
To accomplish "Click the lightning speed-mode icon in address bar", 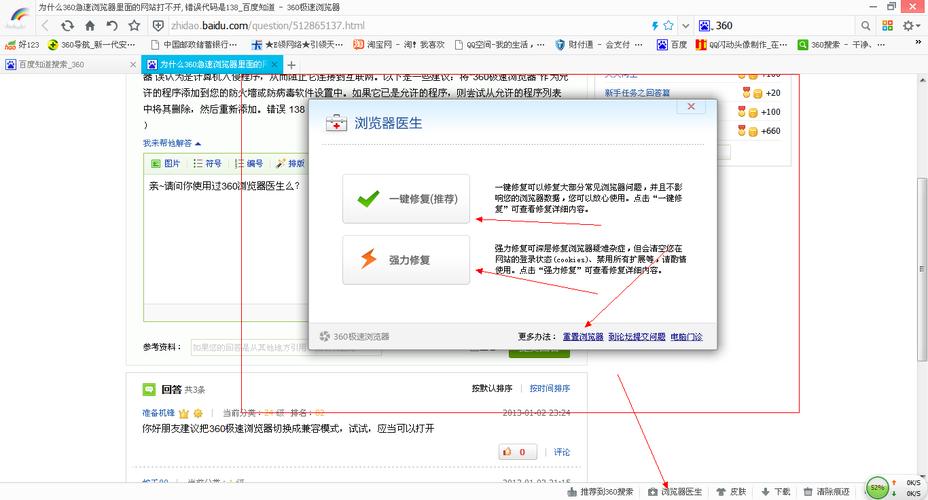I will tap(655, 25).
